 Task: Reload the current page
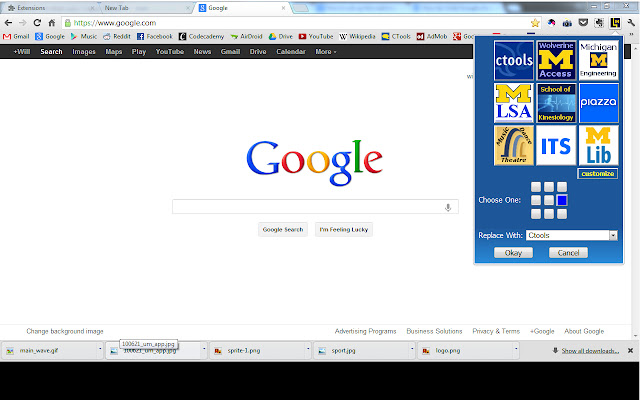click(x=37, y=23)
